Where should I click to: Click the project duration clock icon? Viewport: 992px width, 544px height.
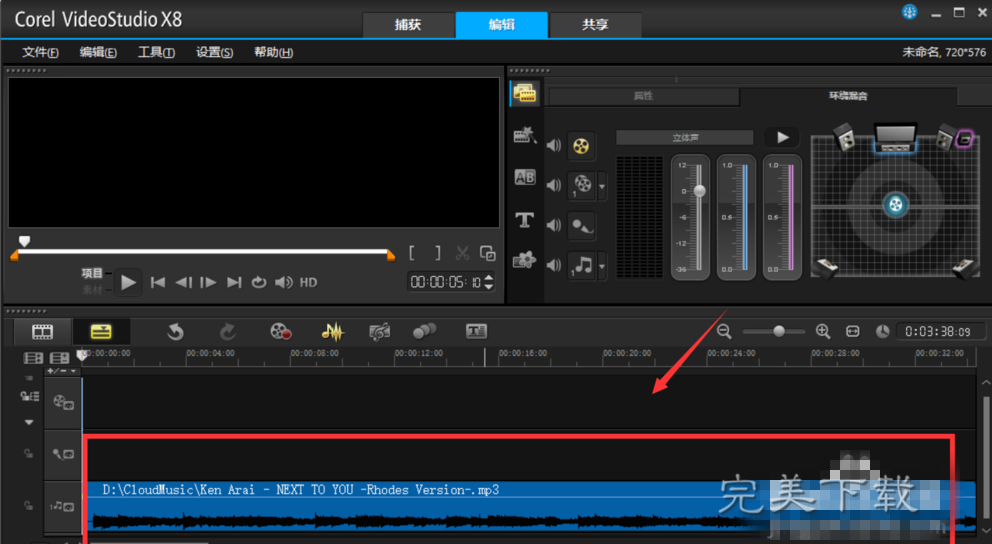tap(883, 331)
